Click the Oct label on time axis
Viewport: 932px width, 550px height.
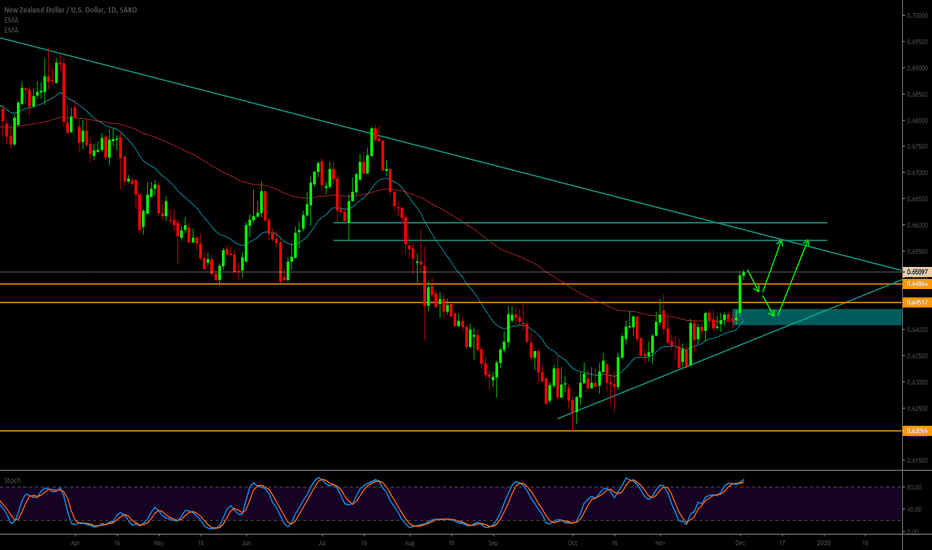click(571, 541)
